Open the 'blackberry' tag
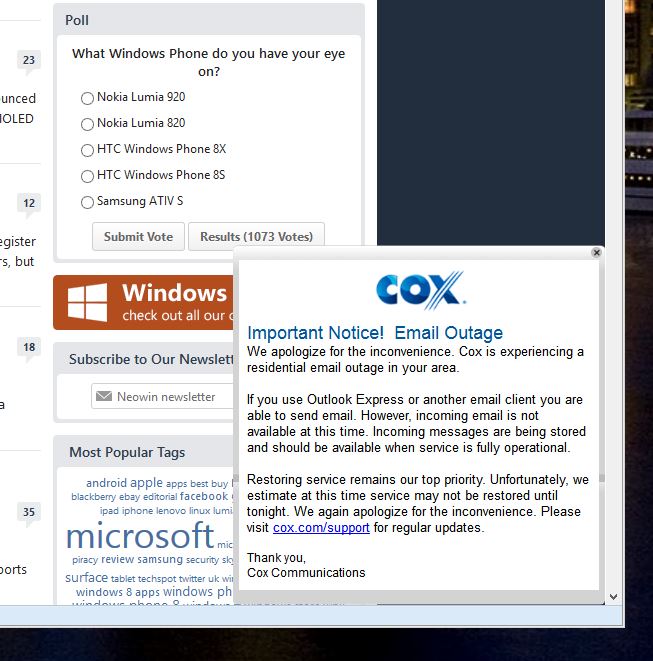This screenshot has height=661, width=653. 94,497
